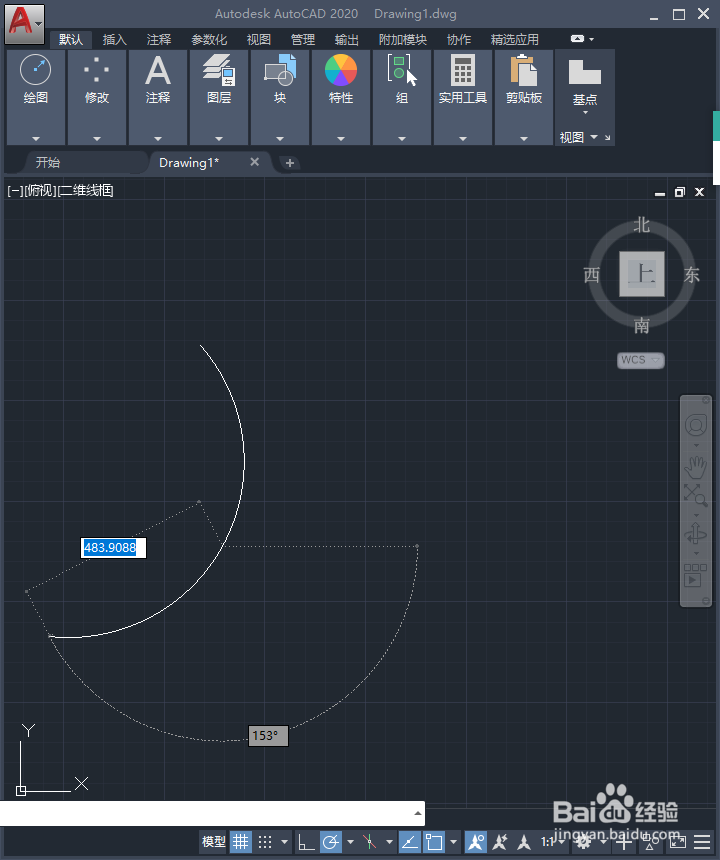This screenshot has height=860, width=720.
Task: Select the Pan hand tool in nav bar
Action: (x=696, y=467)
